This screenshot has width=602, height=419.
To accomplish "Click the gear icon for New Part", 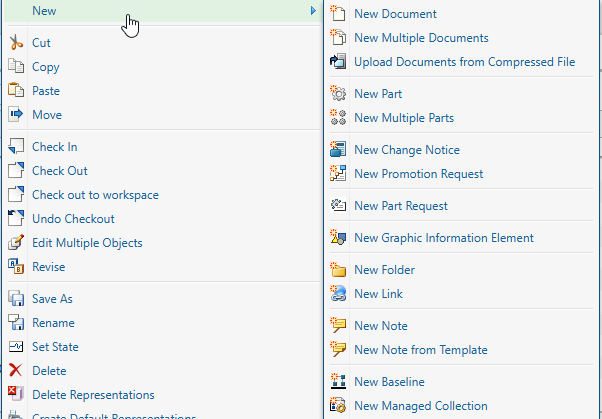I will (x=337, y=94).
